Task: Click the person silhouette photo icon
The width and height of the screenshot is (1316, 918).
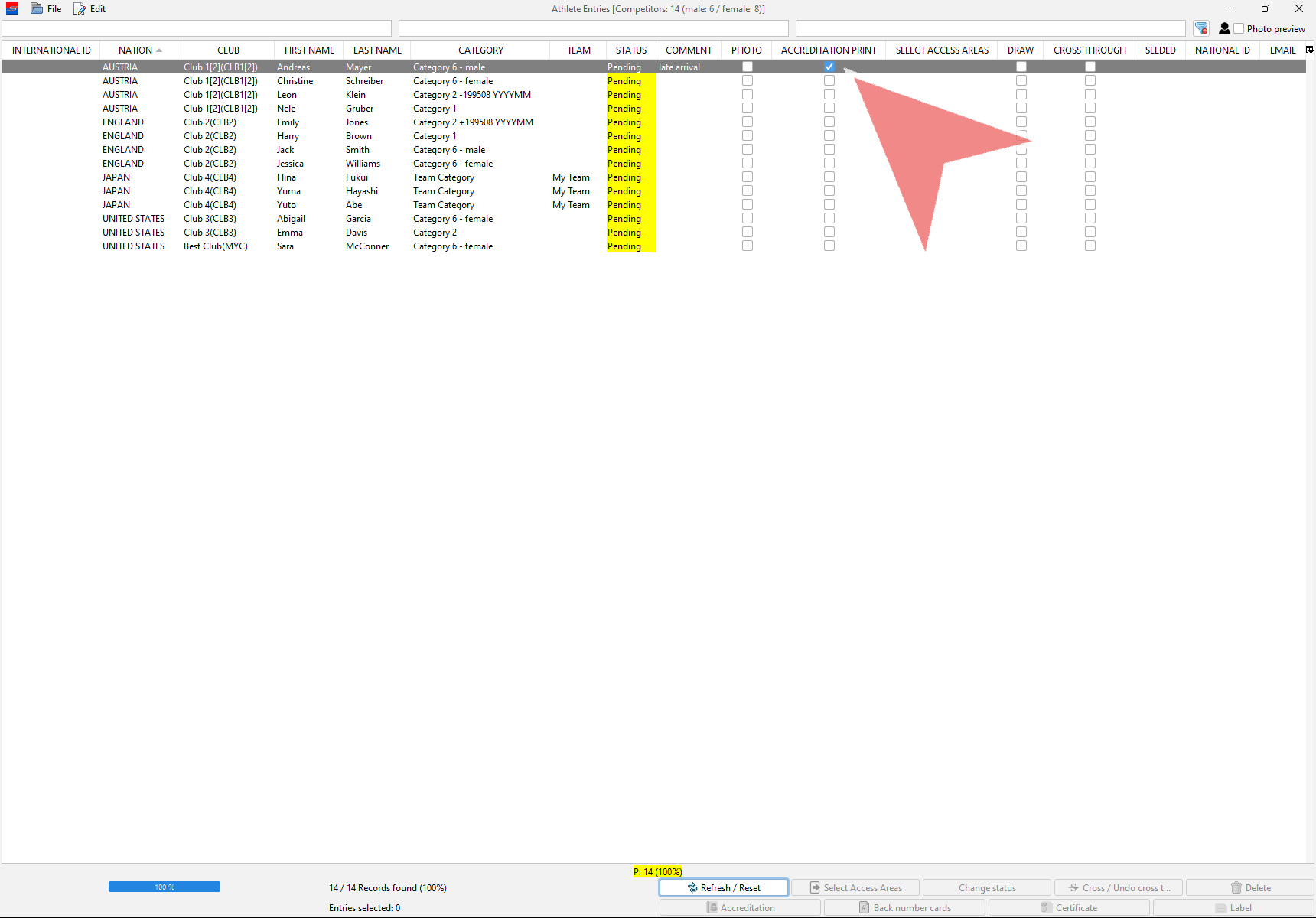Action: (1224, 28)
